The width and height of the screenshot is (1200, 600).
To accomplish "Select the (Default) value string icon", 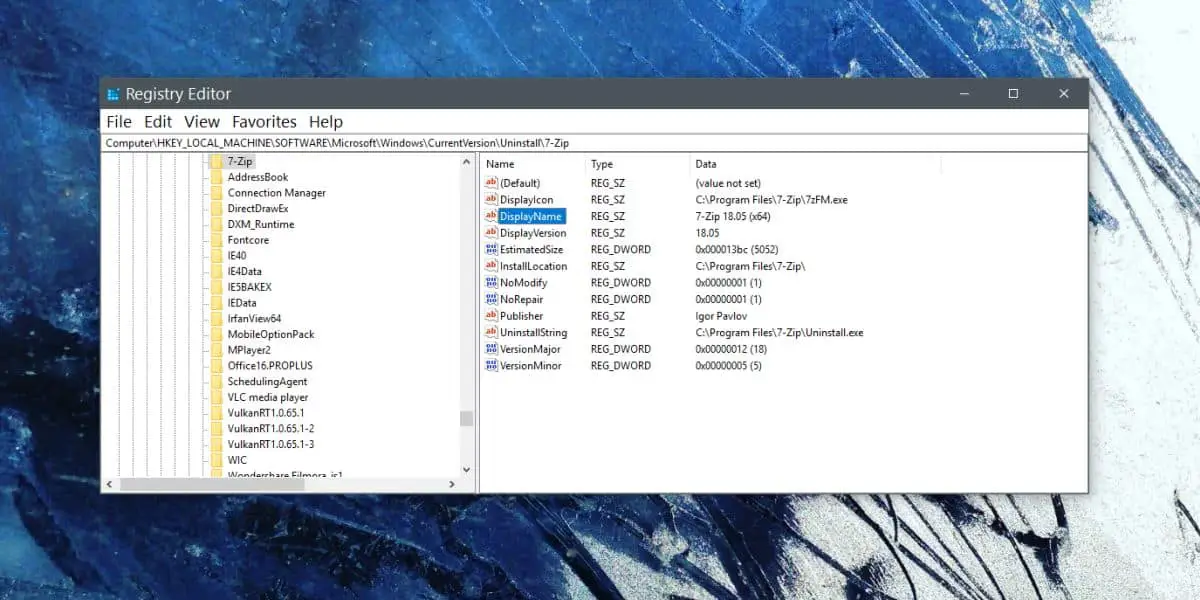I will click(491, 183).
